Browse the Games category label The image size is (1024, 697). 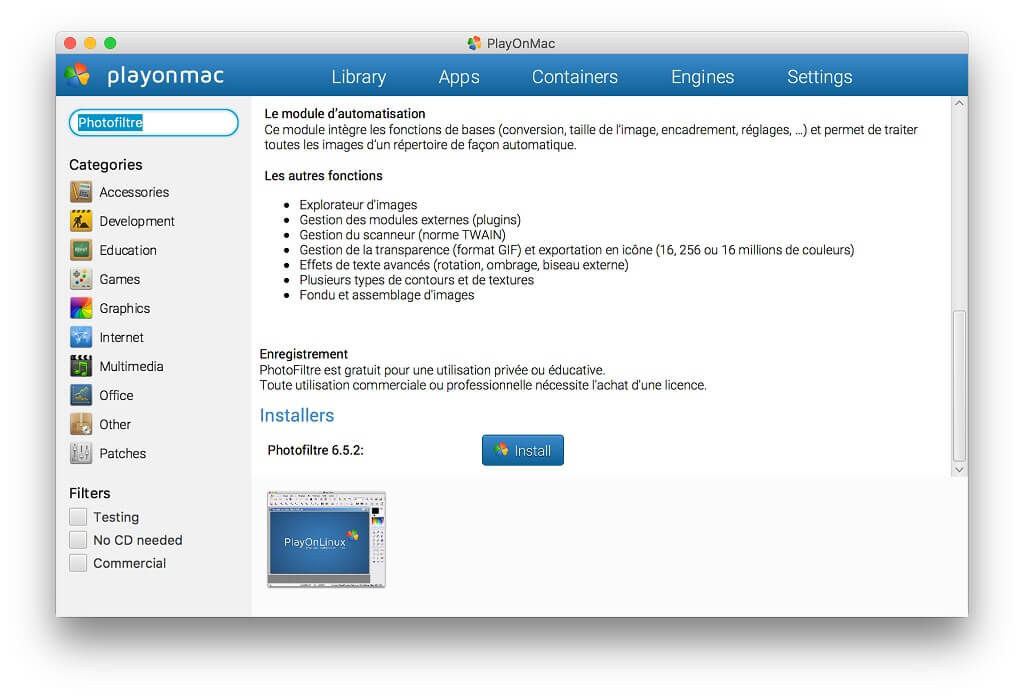coord(120,279)
